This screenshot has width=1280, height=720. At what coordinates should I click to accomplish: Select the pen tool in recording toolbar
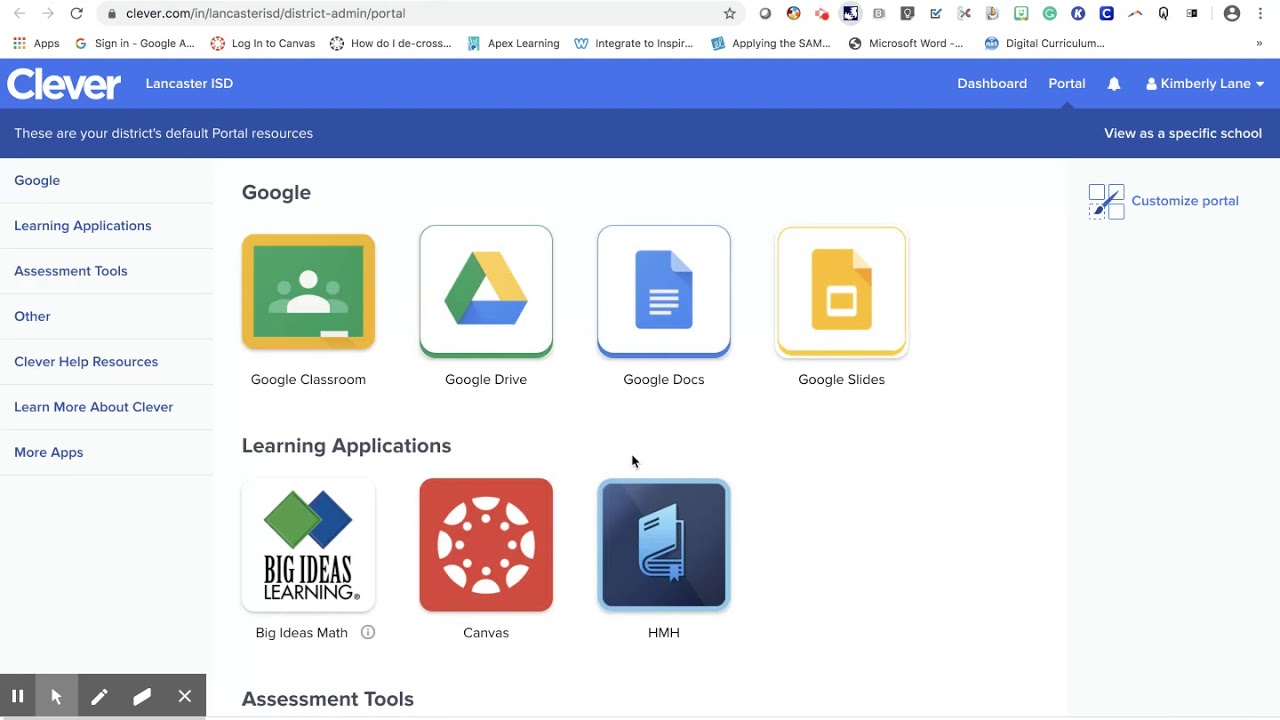coord(99,697)
